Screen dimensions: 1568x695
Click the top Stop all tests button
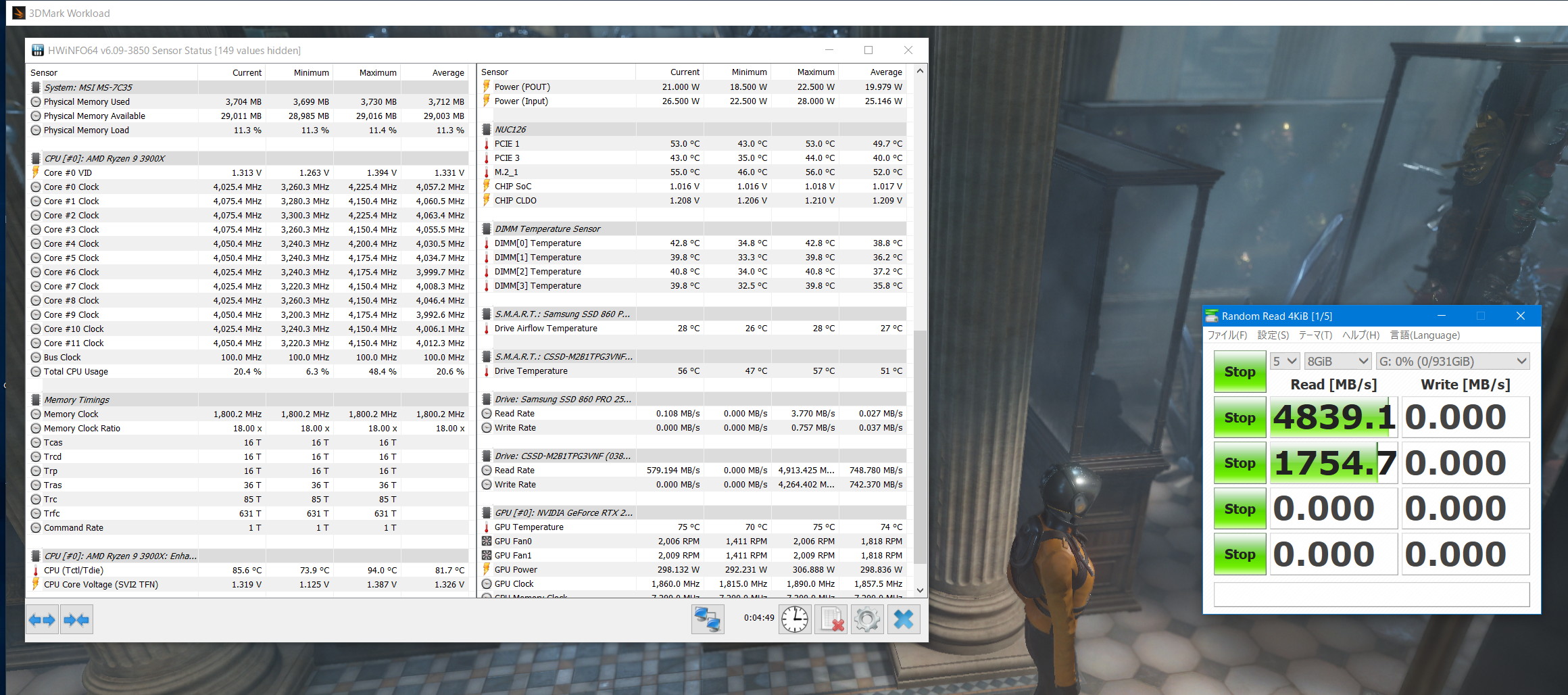(x=1240, y=371)
